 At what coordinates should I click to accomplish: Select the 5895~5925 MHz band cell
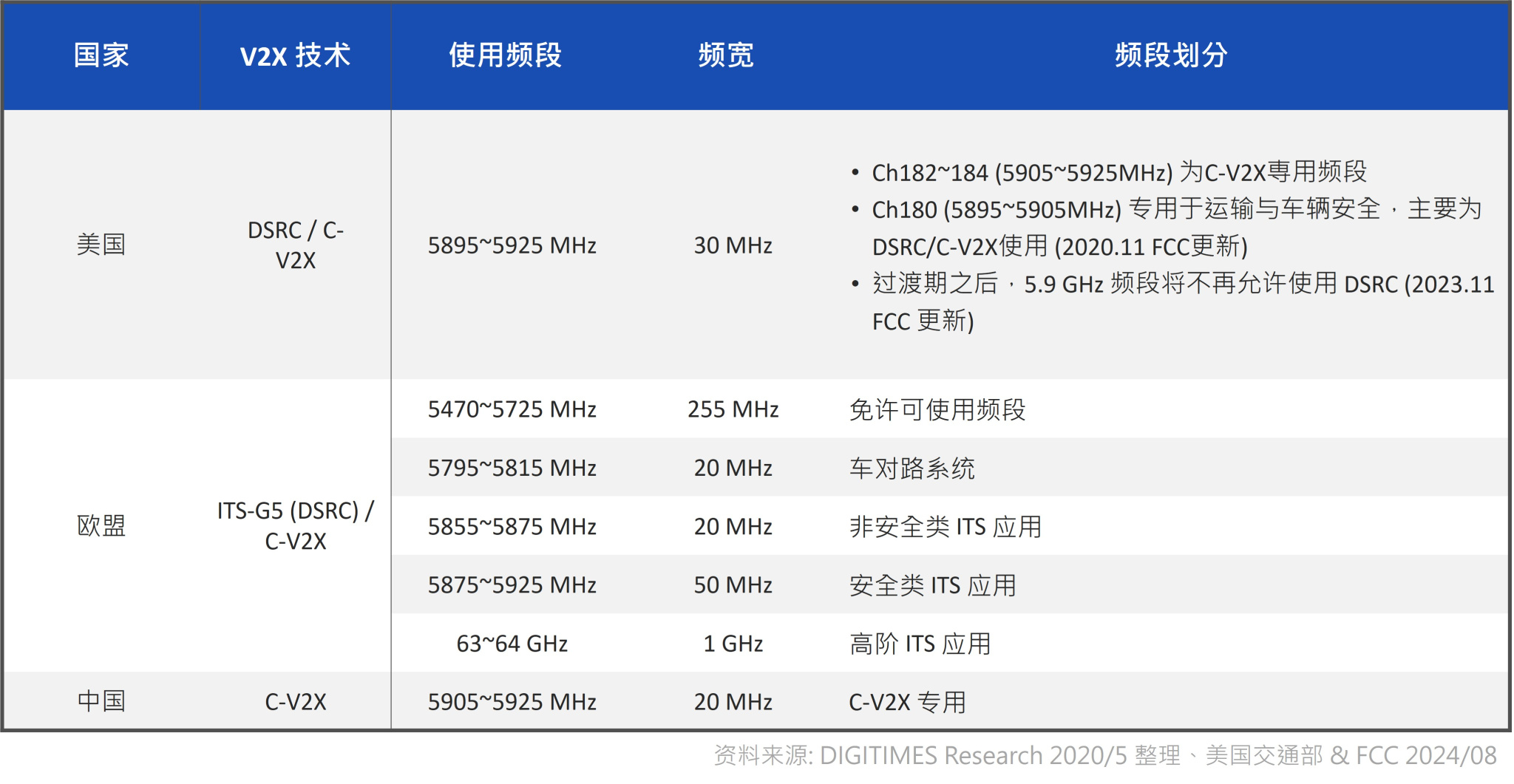click(x=512, y=245)
